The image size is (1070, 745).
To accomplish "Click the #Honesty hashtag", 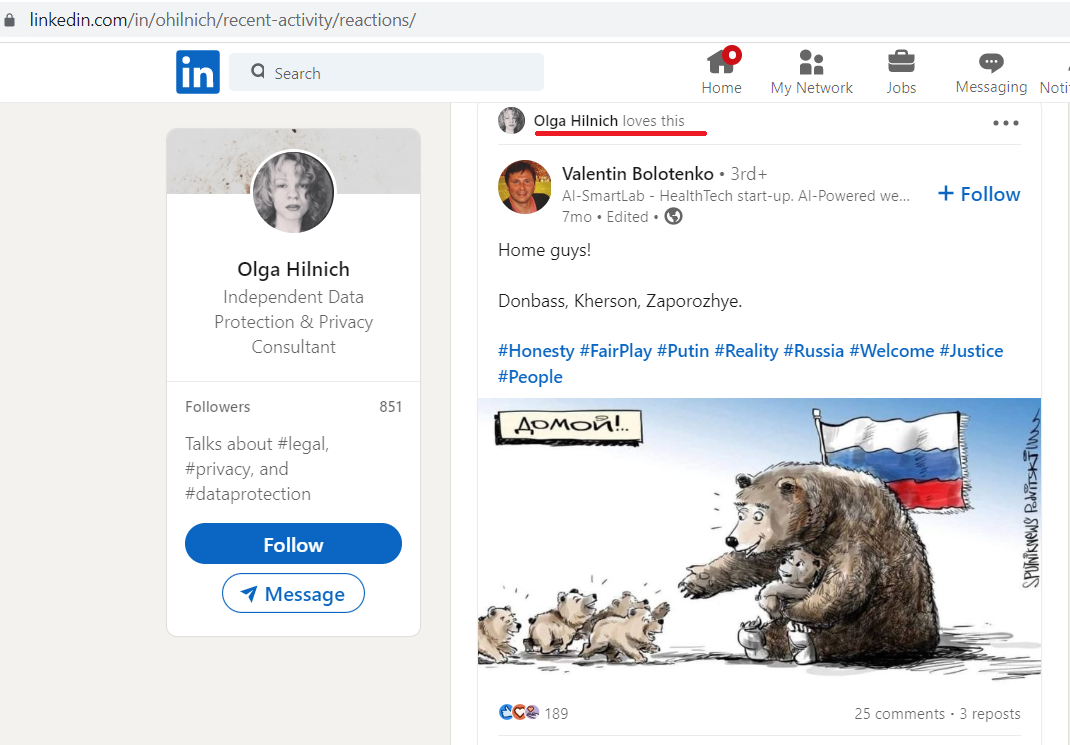I will pyautogui.click(x=536, y=351).
